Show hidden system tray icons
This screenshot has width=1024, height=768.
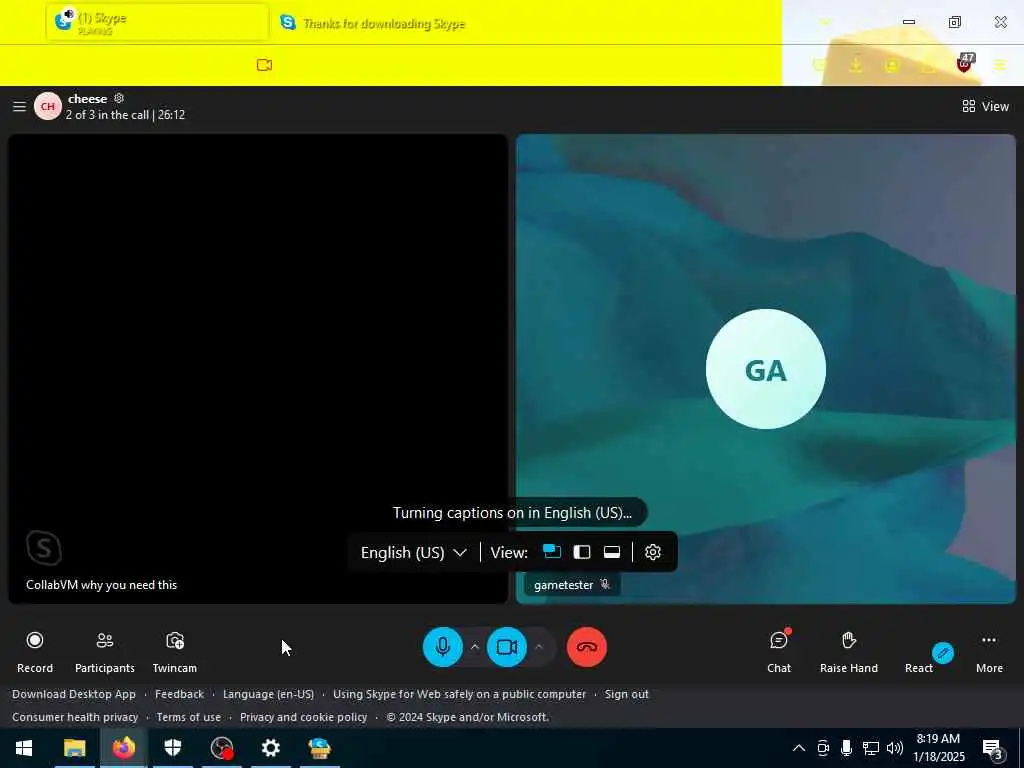(x=799, y=748)
